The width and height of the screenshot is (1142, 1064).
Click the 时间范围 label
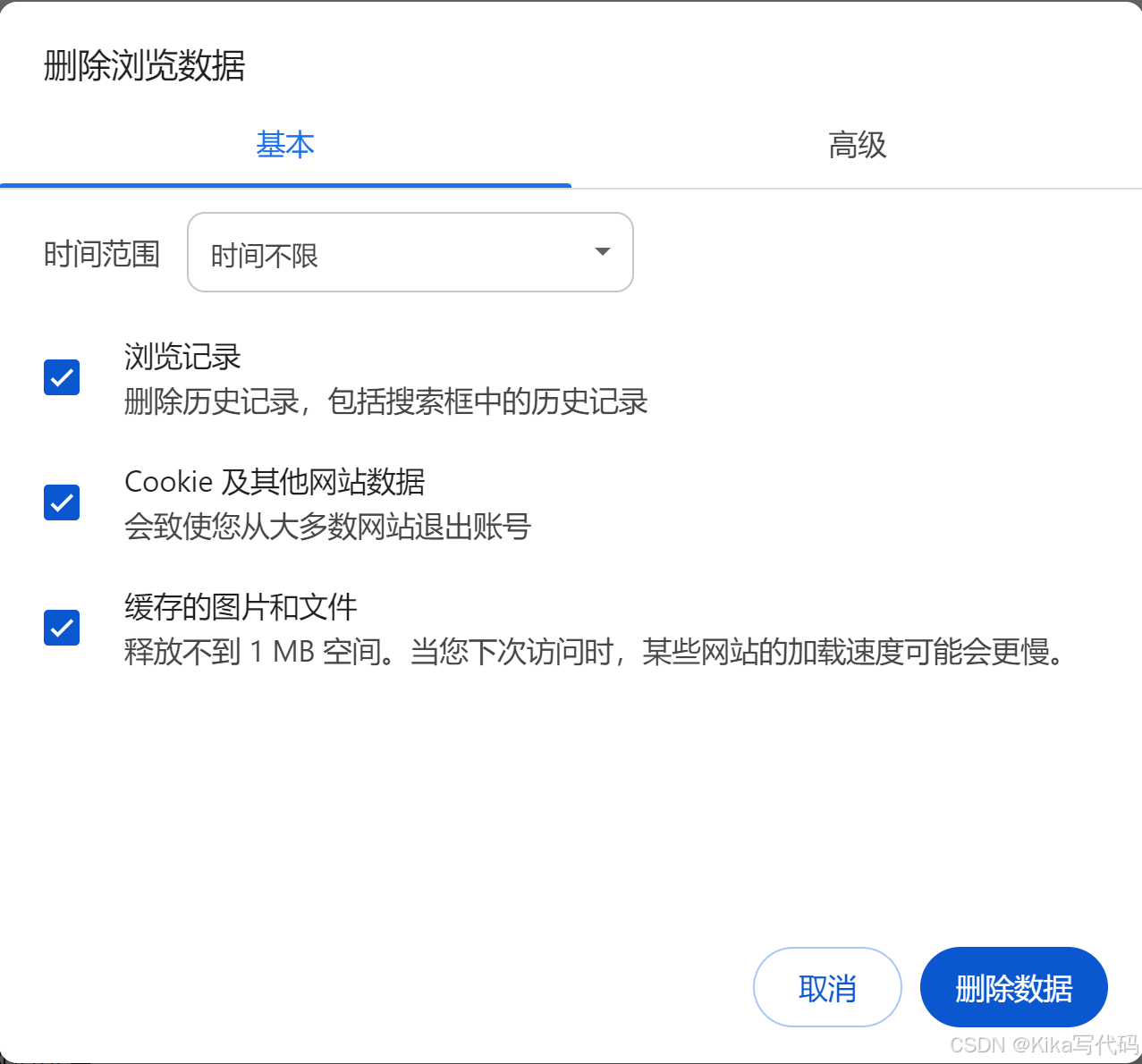[102, 254]
